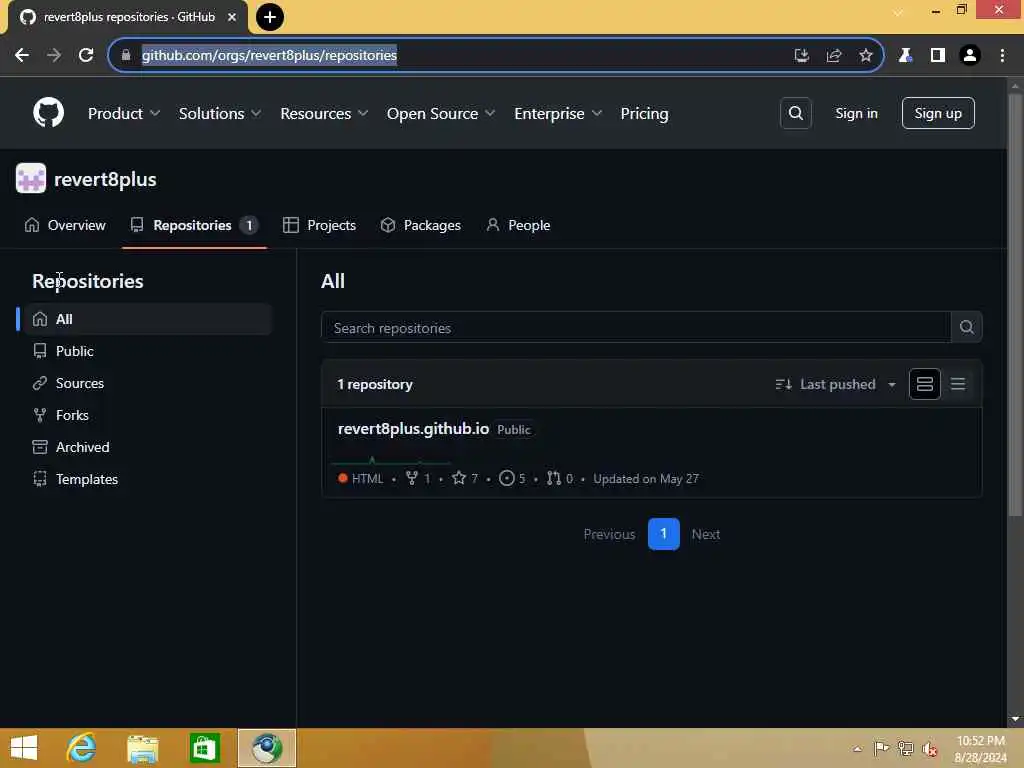Filter by Sources repositories
Screen dimensions: 1024x768
click(148, 383)
